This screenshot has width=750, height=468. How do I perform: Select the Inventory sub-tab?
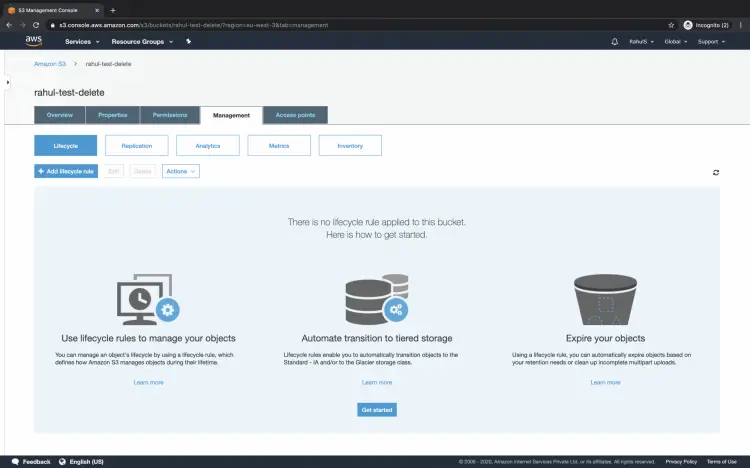coord(350,145)
